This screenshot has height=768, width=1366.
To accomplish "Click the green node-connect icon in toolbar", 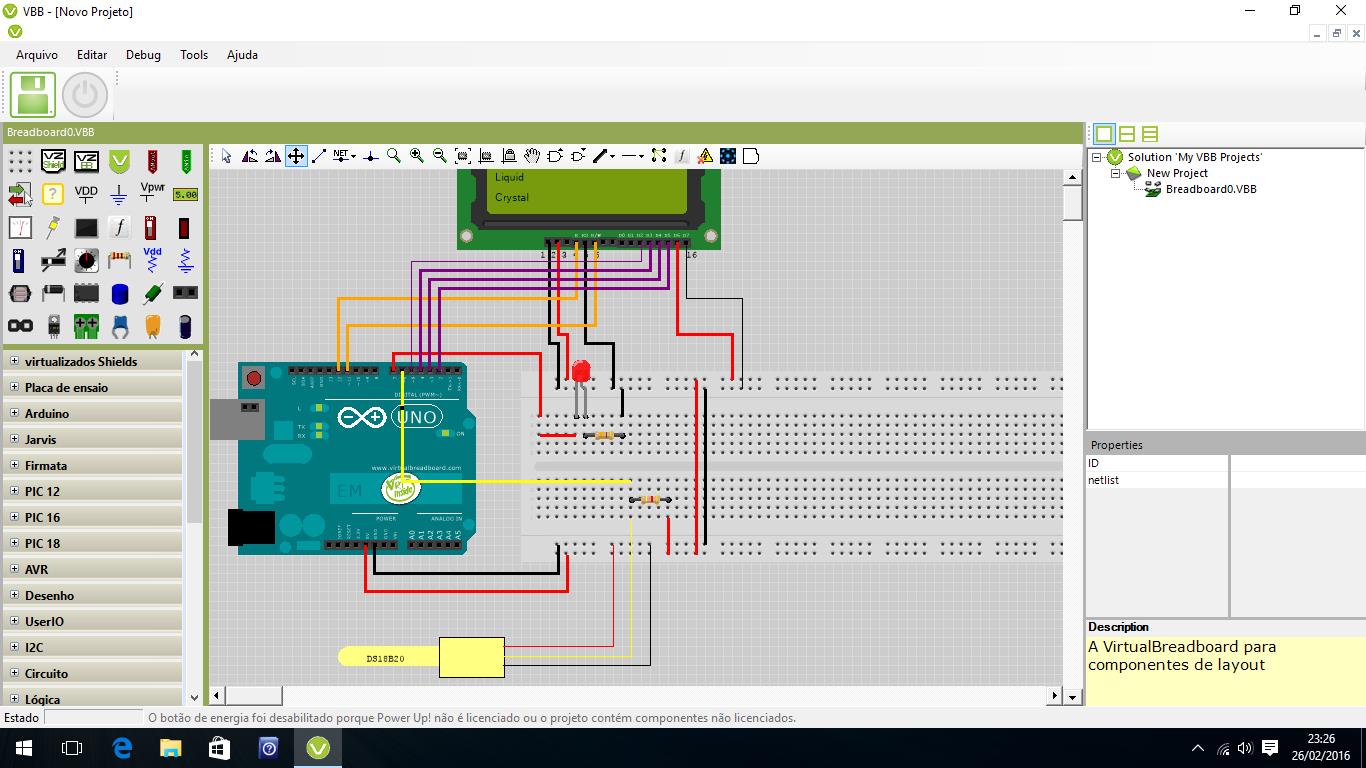I will coord(658,156).
